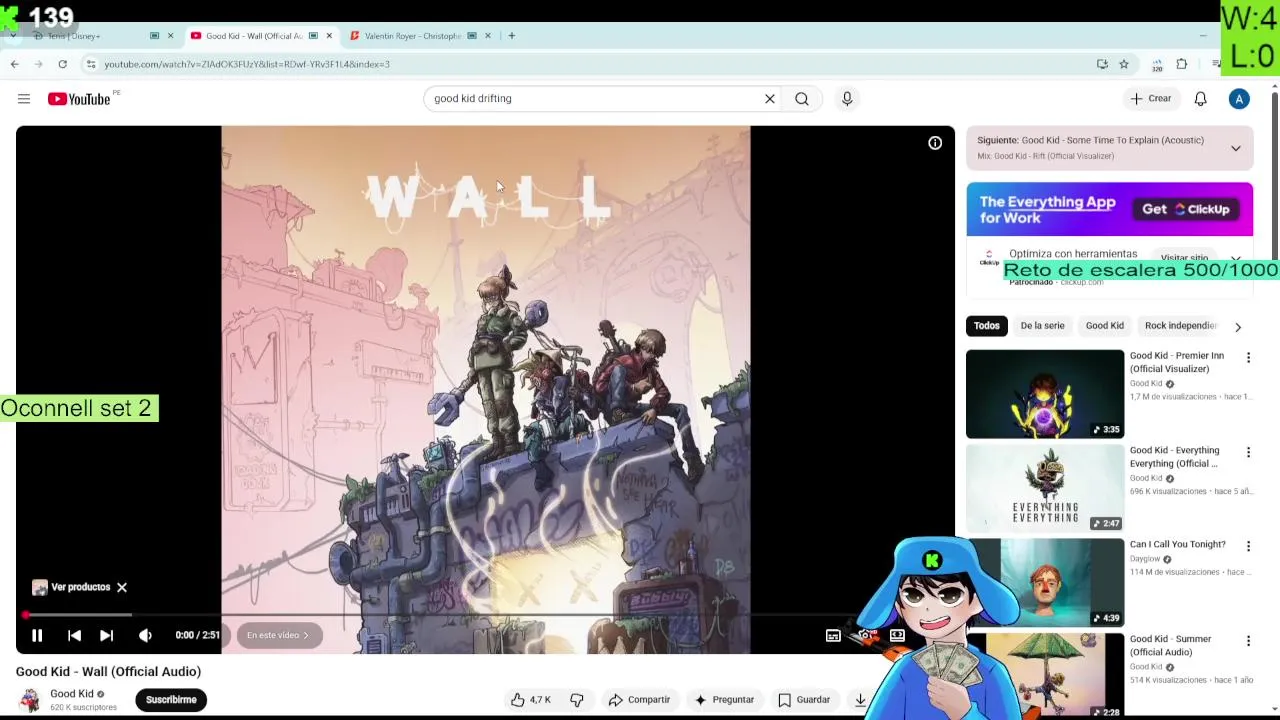This screenshot has height=720, width=1280.
Task: Subscribe with Suscribirme button
Action: pos(171,700)
